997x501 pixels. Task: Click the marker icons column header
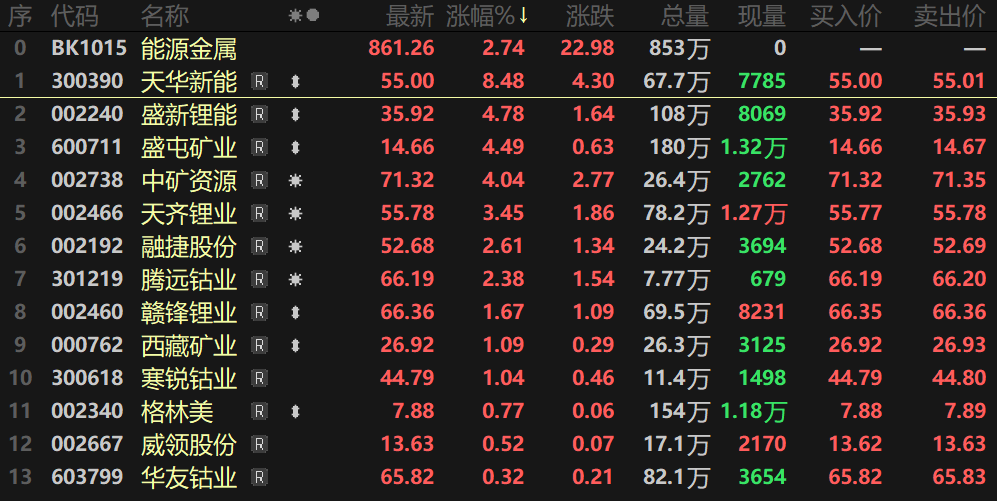[x=303, y=16]
